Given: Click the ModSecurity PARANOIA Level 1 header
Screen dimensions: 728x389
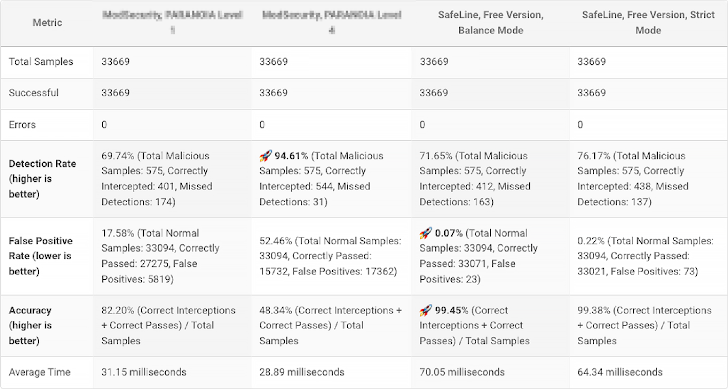Looking at the screenshot, I should click(172, 22).
